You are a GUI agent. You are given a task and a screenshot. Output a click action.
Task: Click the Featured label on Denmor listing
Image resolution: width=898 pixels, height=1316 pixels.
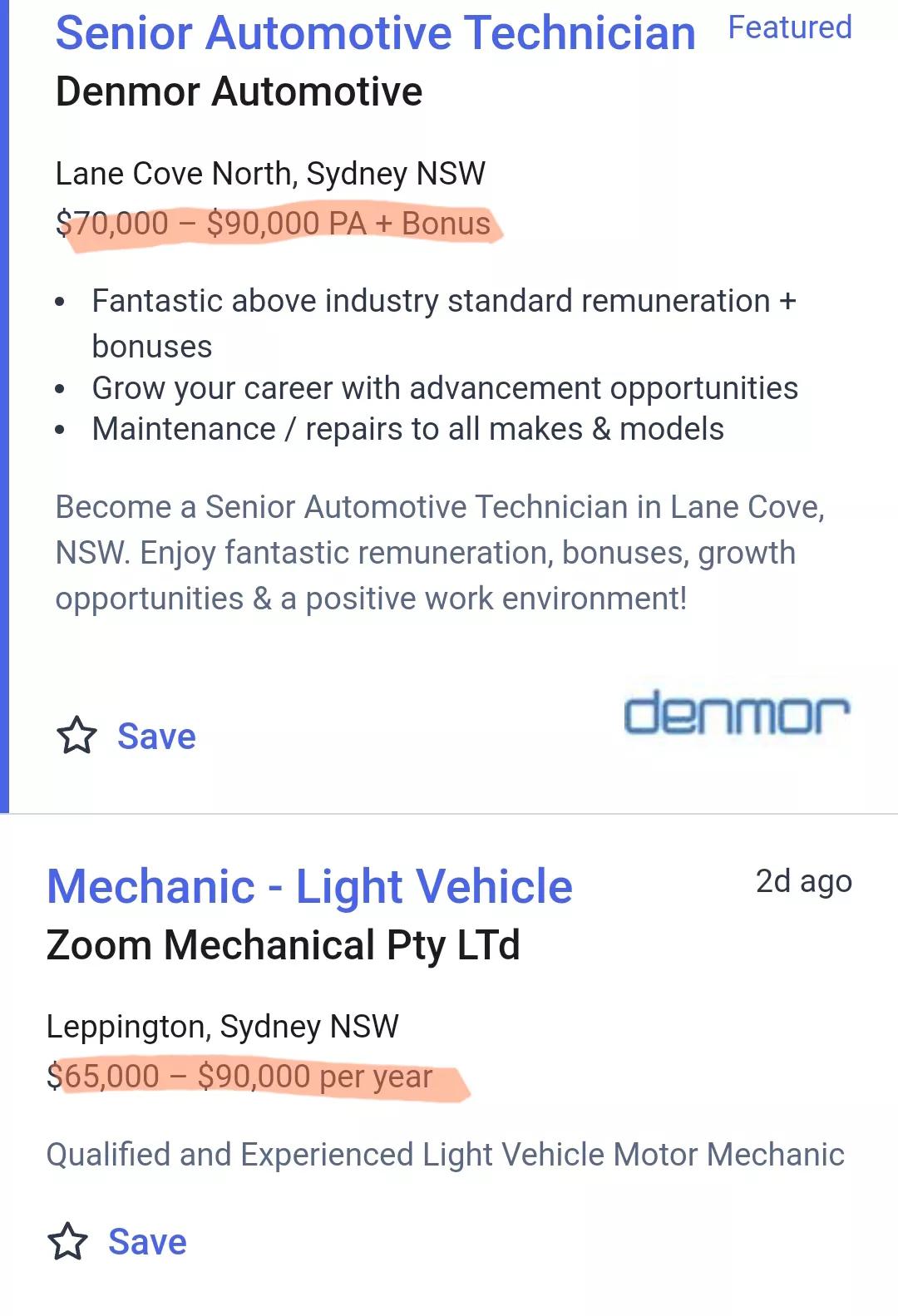click(x=789, y=27)
